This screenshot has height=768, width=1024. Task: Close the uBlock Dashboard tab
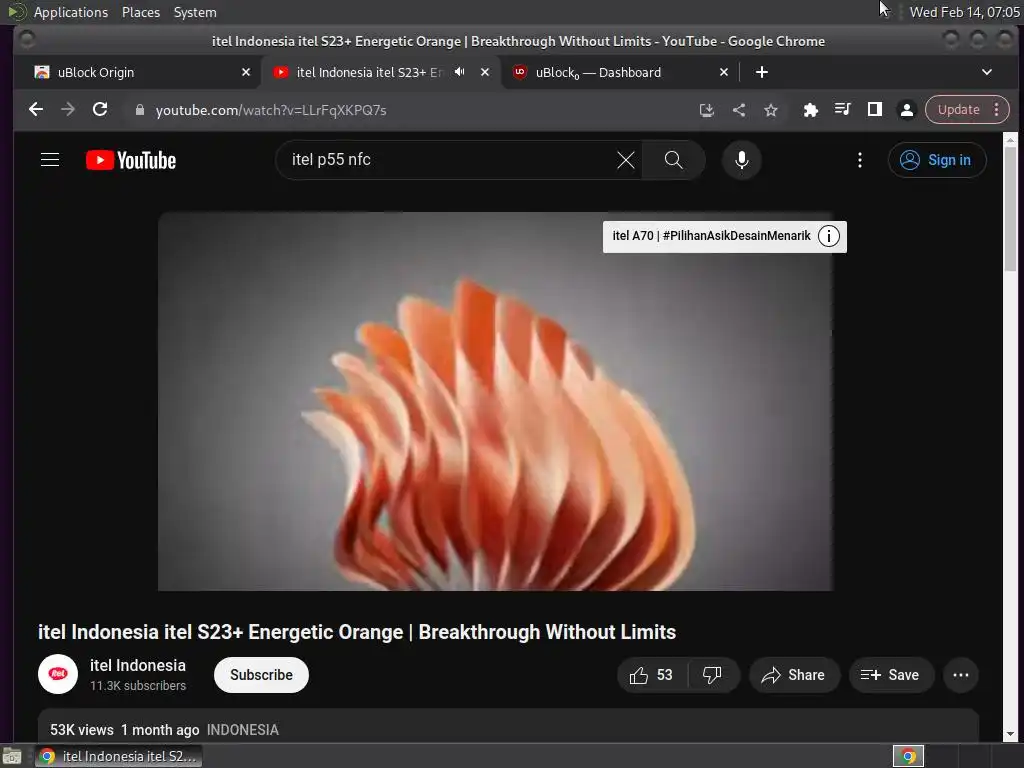tap(724, 72)
